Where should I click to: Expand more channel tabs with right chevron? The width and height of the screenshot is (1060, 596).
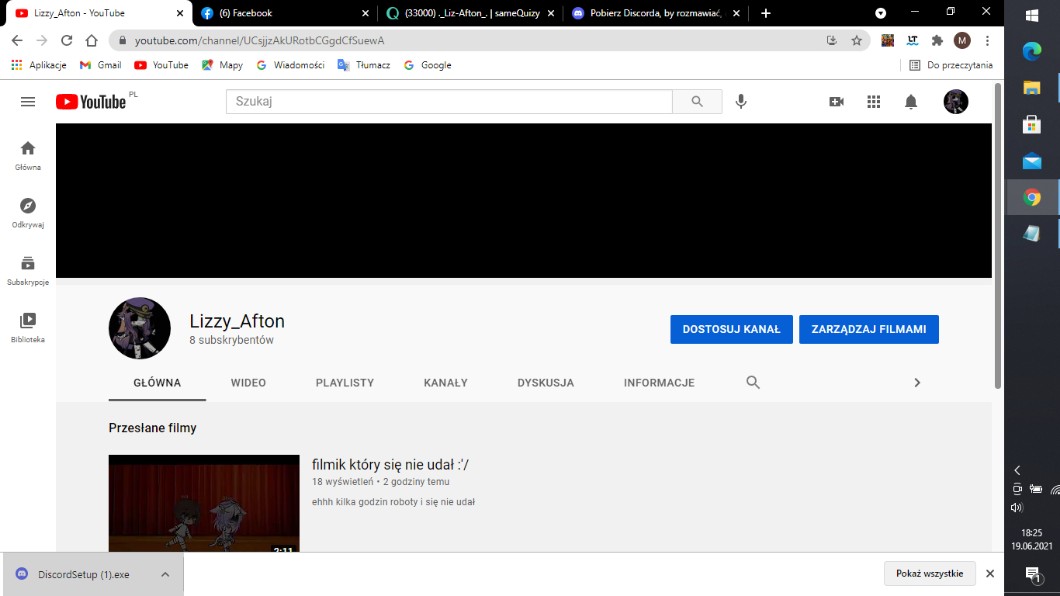click(x=917, y=382)
